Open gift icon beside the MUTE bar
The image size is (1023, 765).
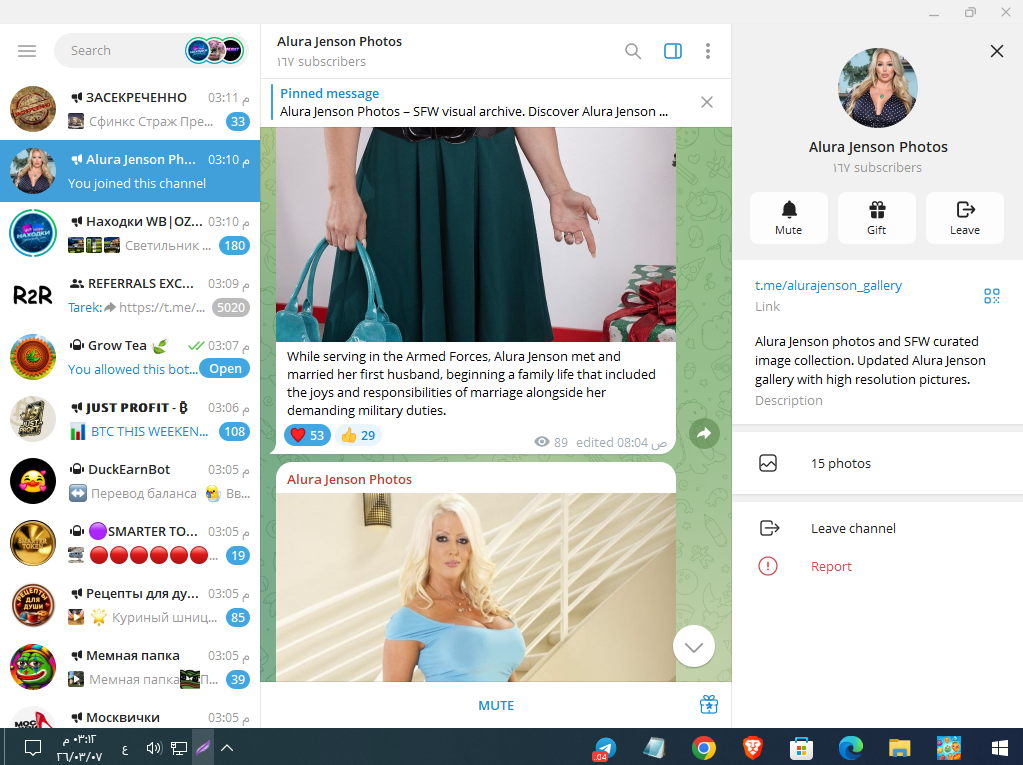click(x=709, y=705)
